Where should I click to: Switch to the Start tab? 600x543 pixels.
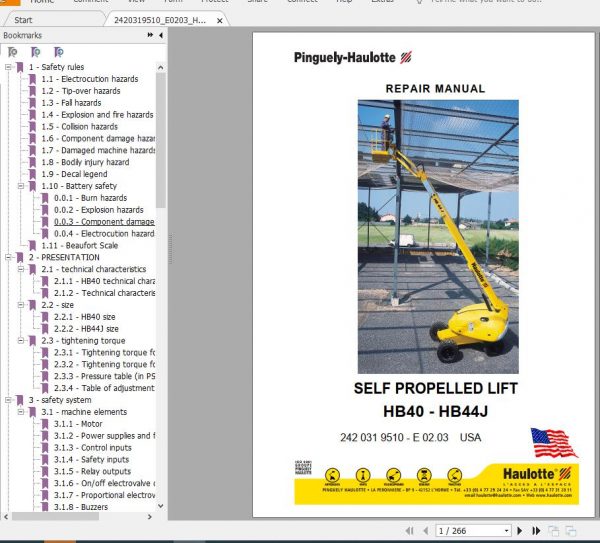pos(23,20)
